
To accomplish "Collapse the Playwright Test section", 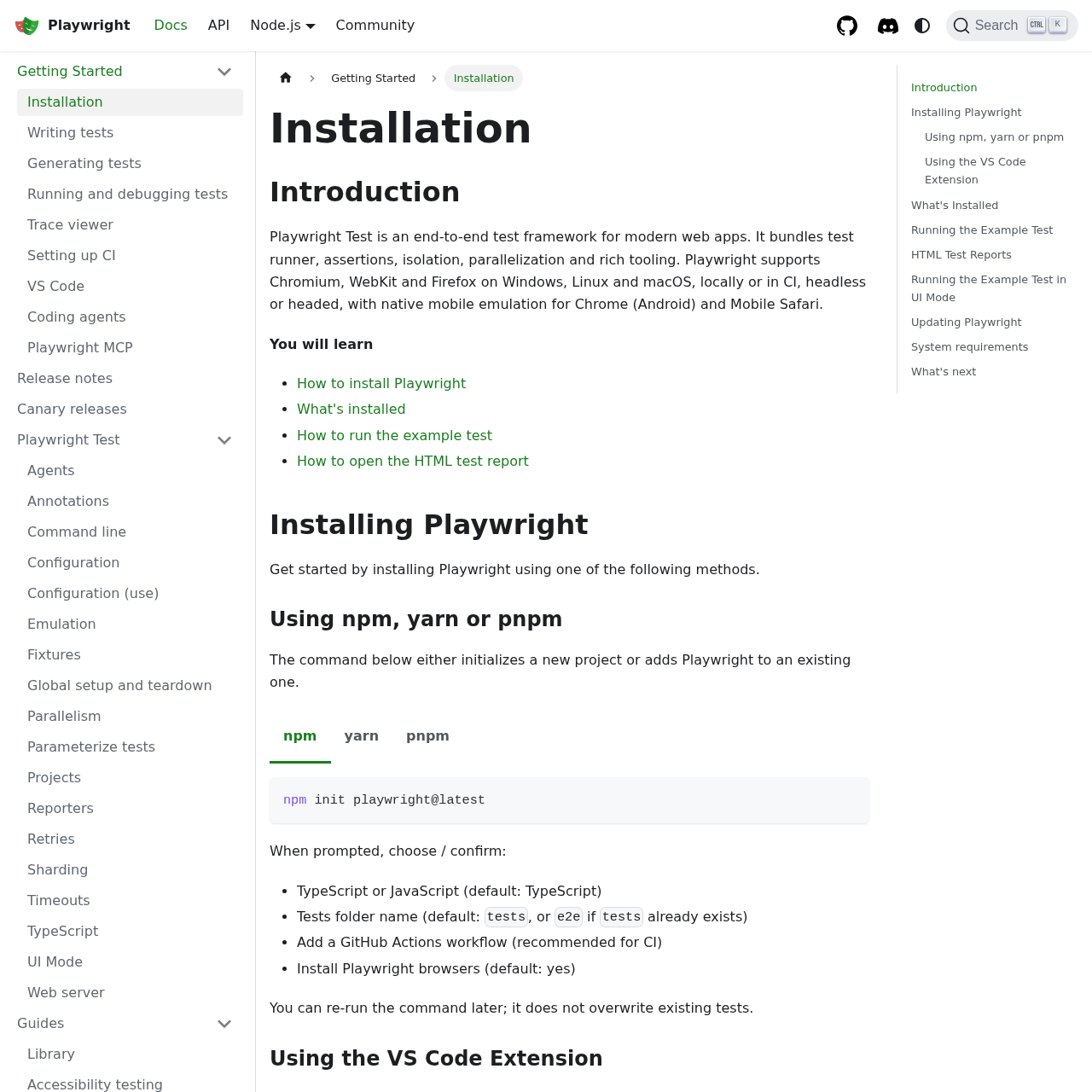I will click(x=224, y=440).
